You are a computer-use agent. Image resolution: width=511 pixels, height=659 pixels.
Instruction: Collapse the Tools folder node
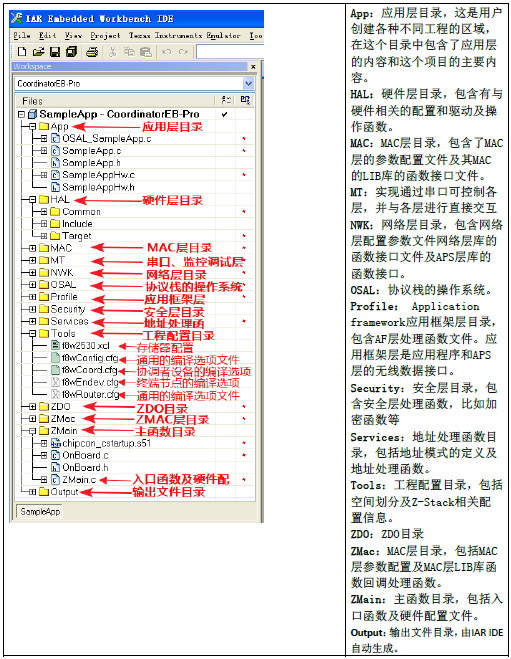click(x=33, y=333)
